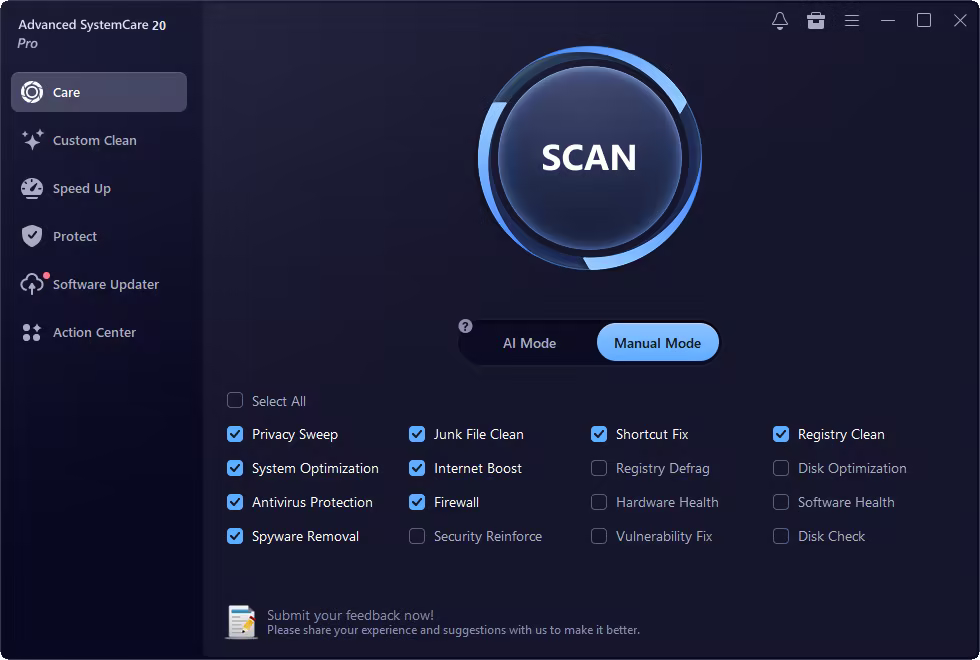Check the Select All checkbox

235,400
